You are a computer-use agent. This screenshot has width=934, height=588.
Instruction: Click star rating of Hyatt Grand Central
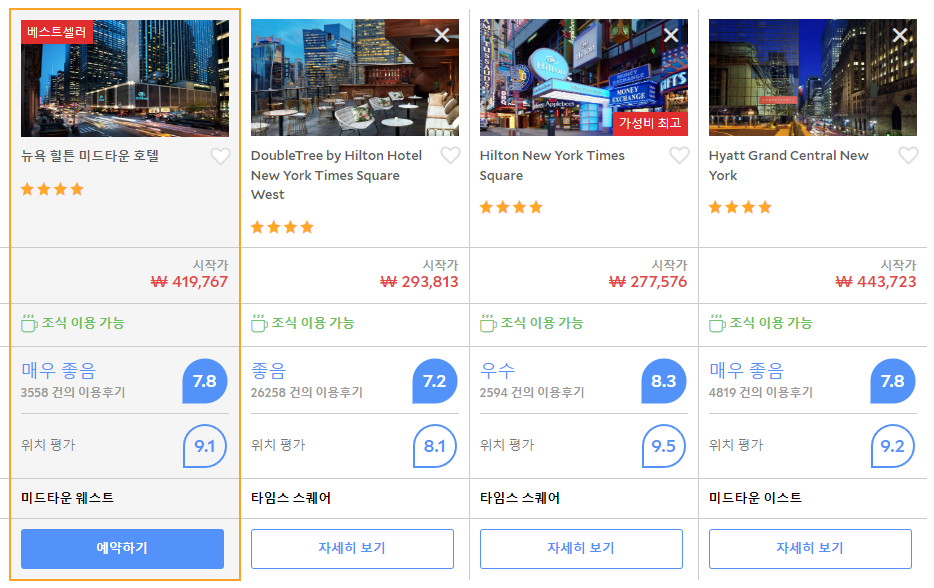coord(740,207)
